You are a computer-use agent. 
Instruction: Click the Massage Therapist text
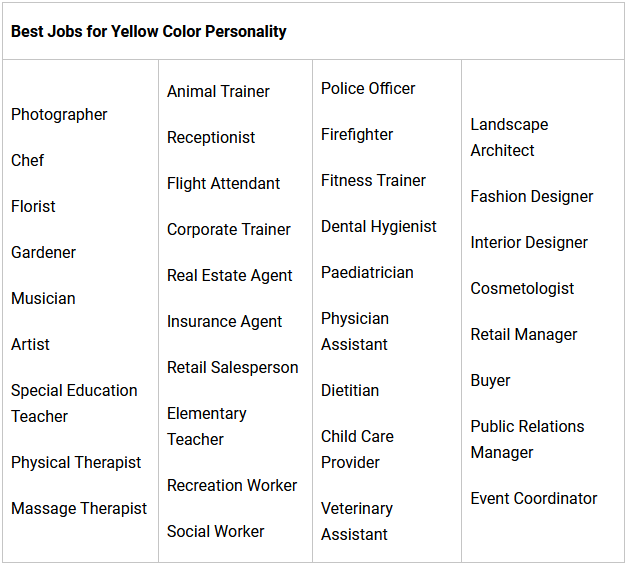pos(79,509)
